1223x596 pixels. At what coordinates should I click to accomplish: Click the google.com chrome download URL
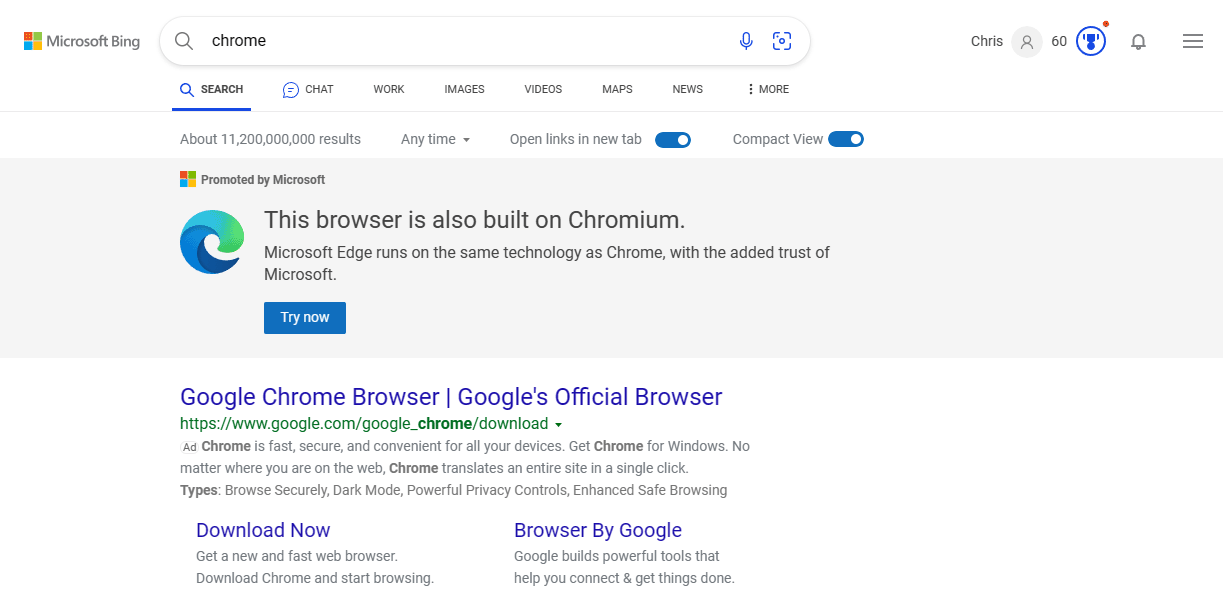click(364, 423)
